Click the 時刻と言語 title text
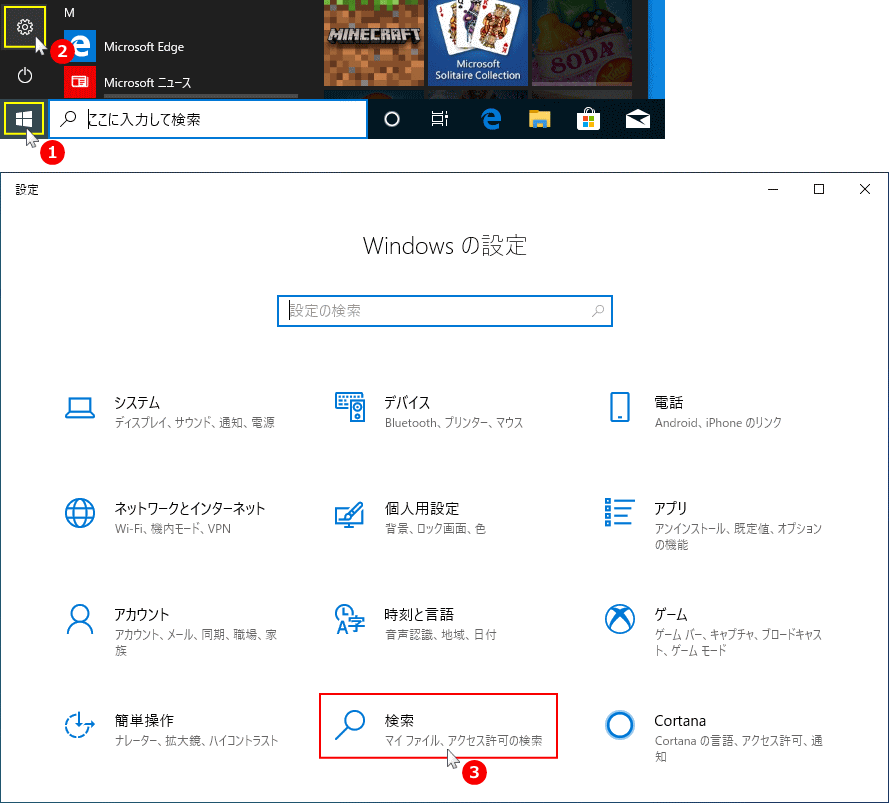This screenshot has width=889, height=803. pyautogui.click(x=419, y=615)
